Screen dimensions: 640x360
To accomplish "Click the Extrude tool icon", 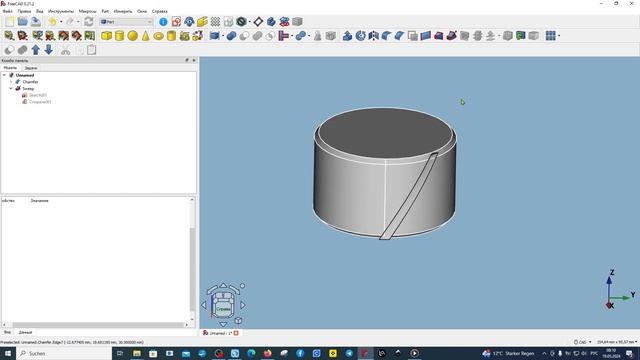I will (347, 36).
